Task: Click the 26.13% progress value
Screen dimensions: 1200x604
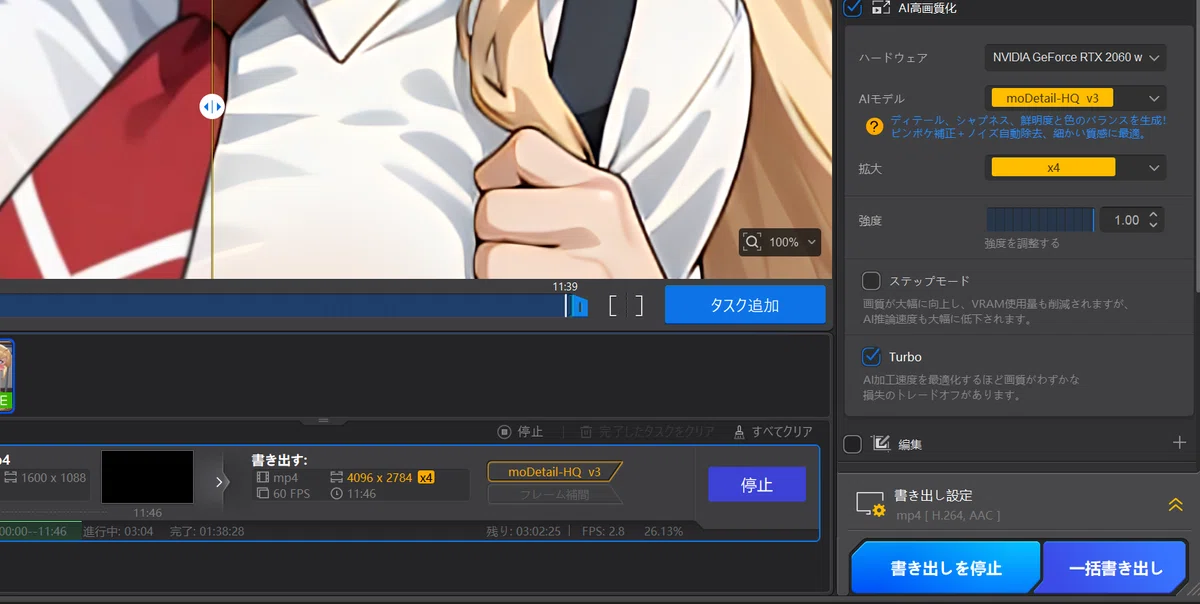Action: click(664, 531)
